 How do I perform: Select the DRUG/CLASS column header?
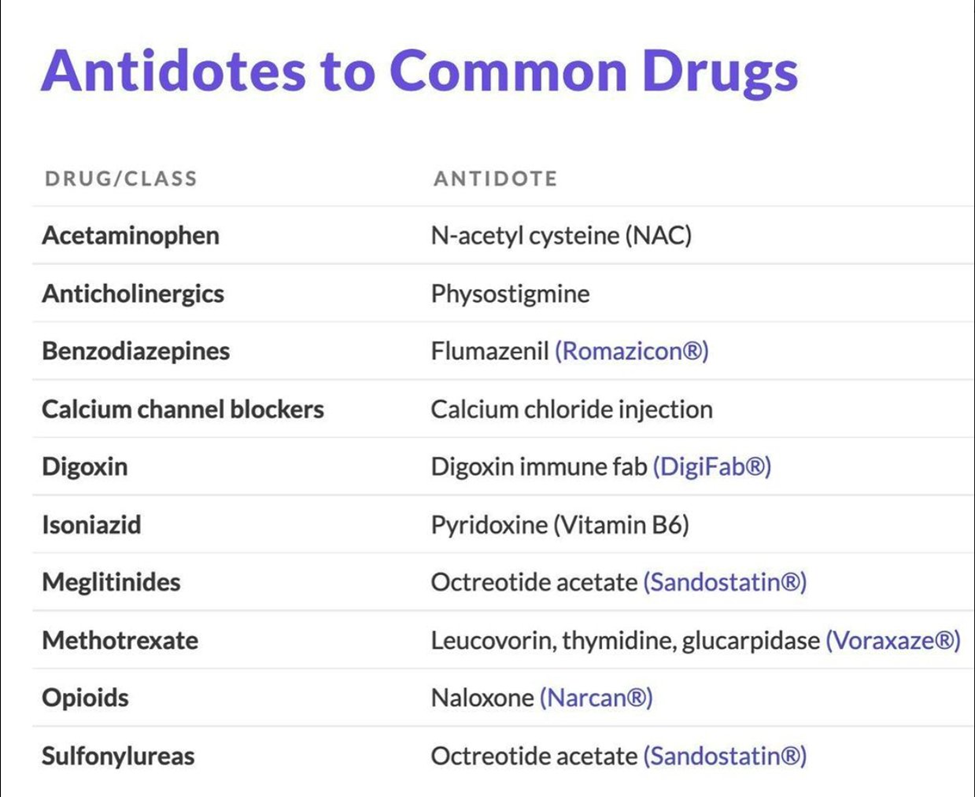121,179
